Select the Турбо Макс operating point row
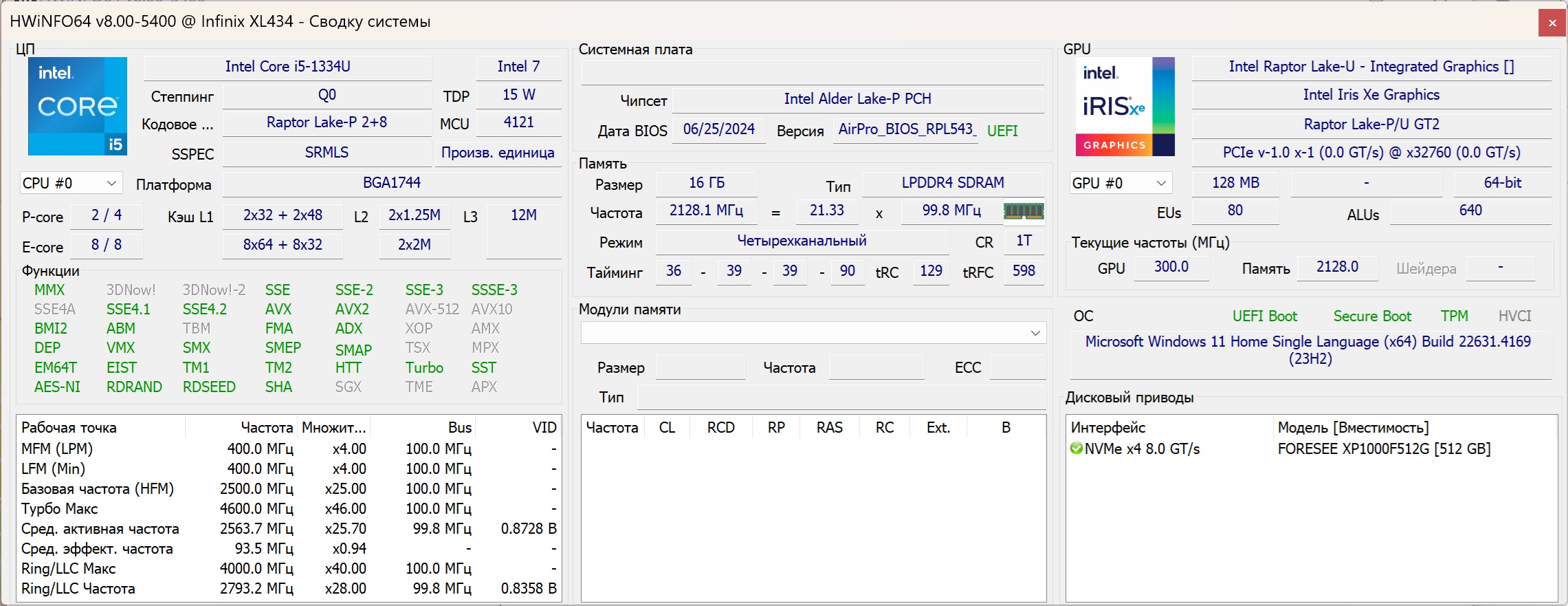 coord(60,508)
